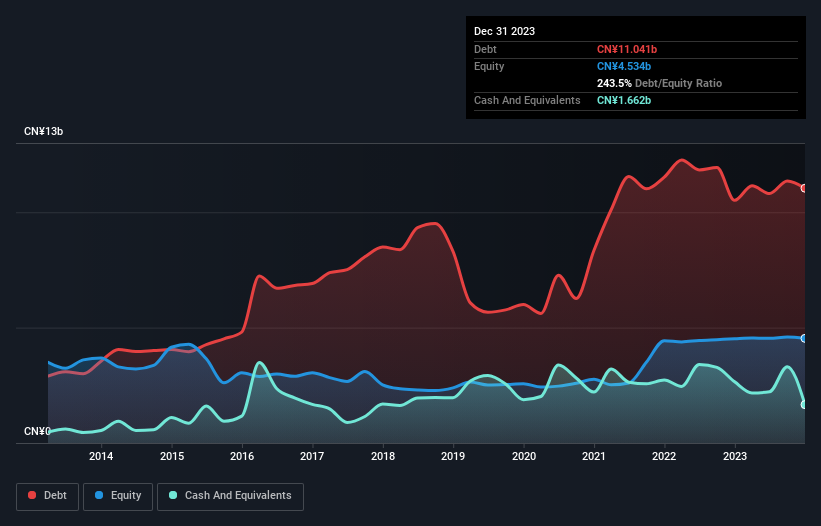This screenshot has height=526, width=821.
Task: Select the 2023 x-axis label
Action: [x=735, y=456]
